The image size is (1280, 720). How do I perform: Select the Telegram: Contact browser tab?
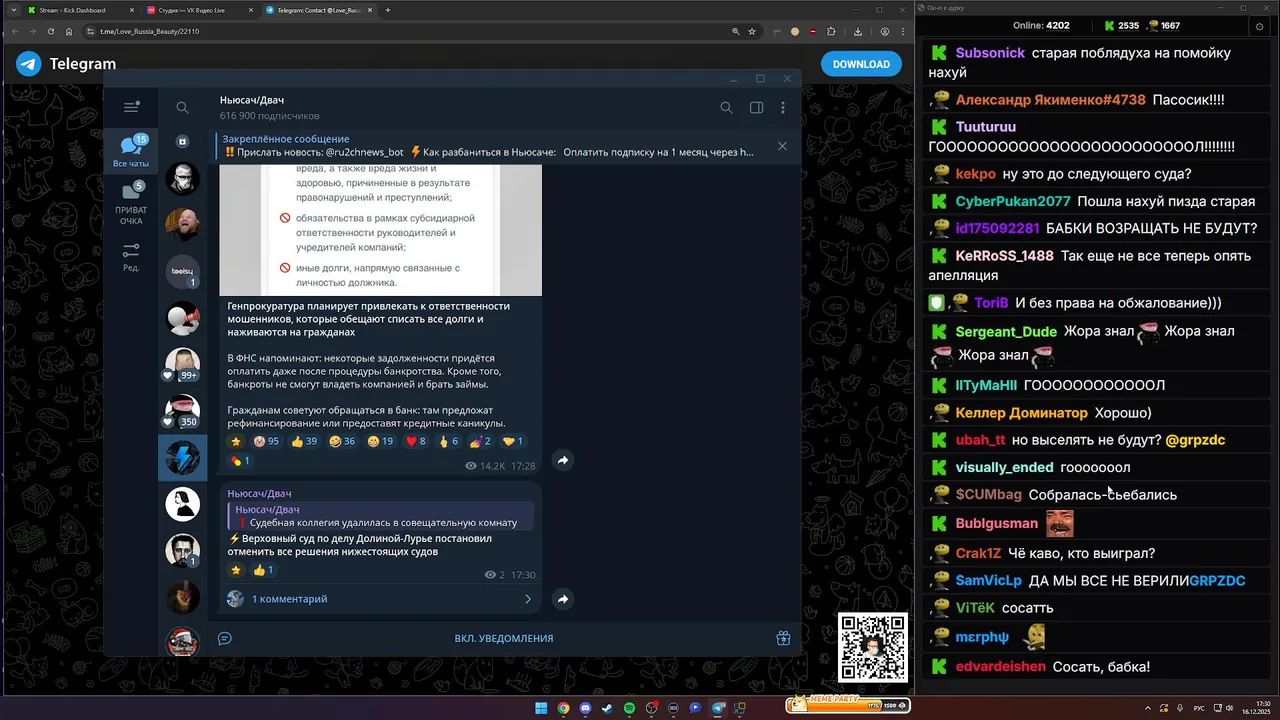pyautogui.click(x=320, y=10)
